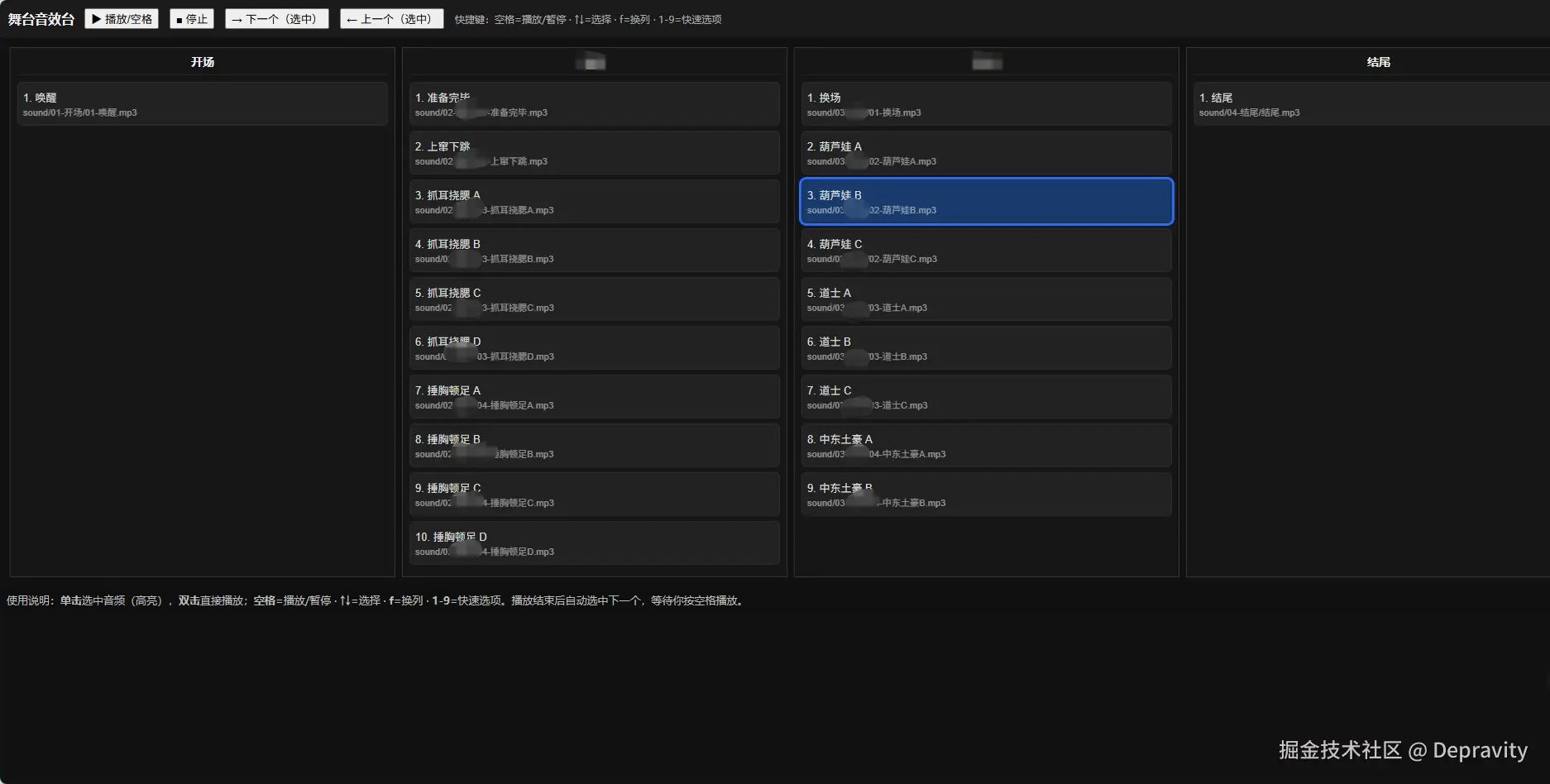
Task: Pick 中东土豪 A audio clip
Action: [x=984, y=445]
